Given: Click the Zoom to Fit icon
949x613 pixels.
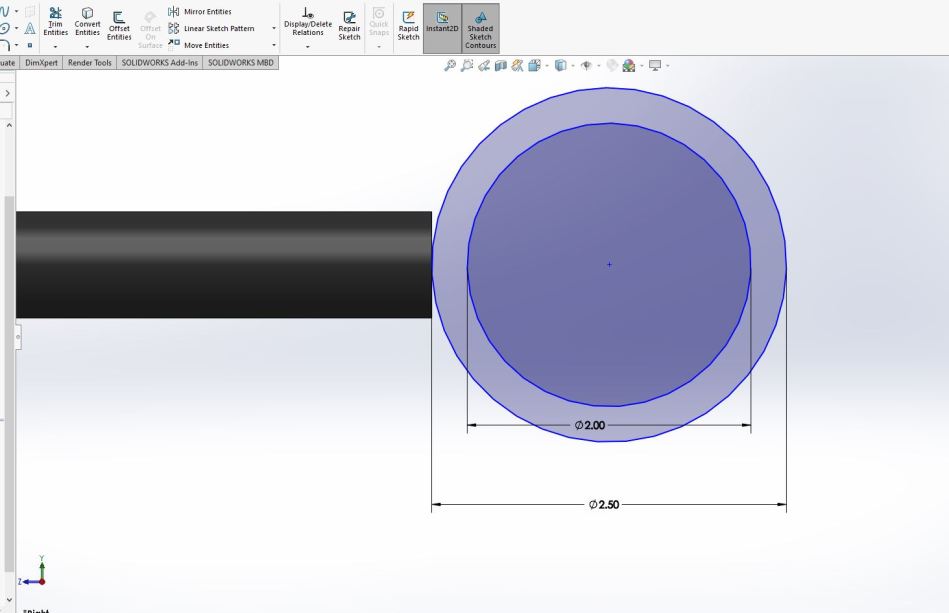Looking at the screenshot, I should (450, 66).
